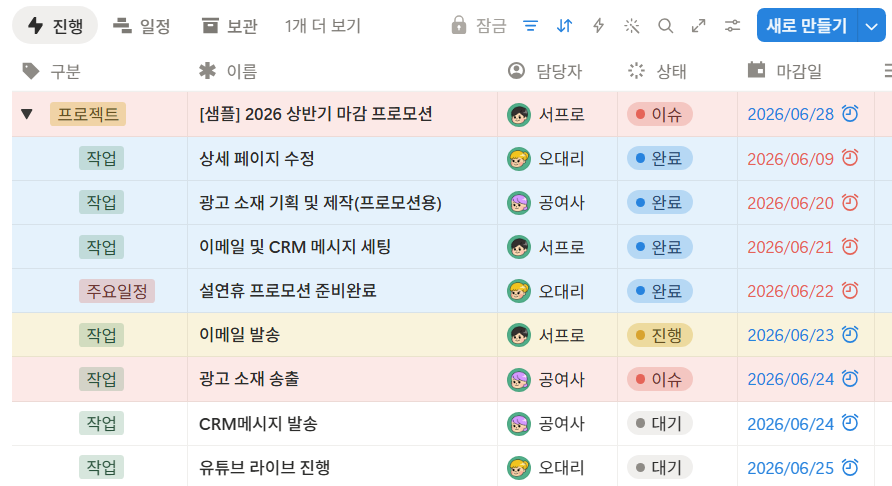The width and height of the screenshot is (892, 486).
Task: Click the 새로 만들기 button
Action: coord(807,26)
